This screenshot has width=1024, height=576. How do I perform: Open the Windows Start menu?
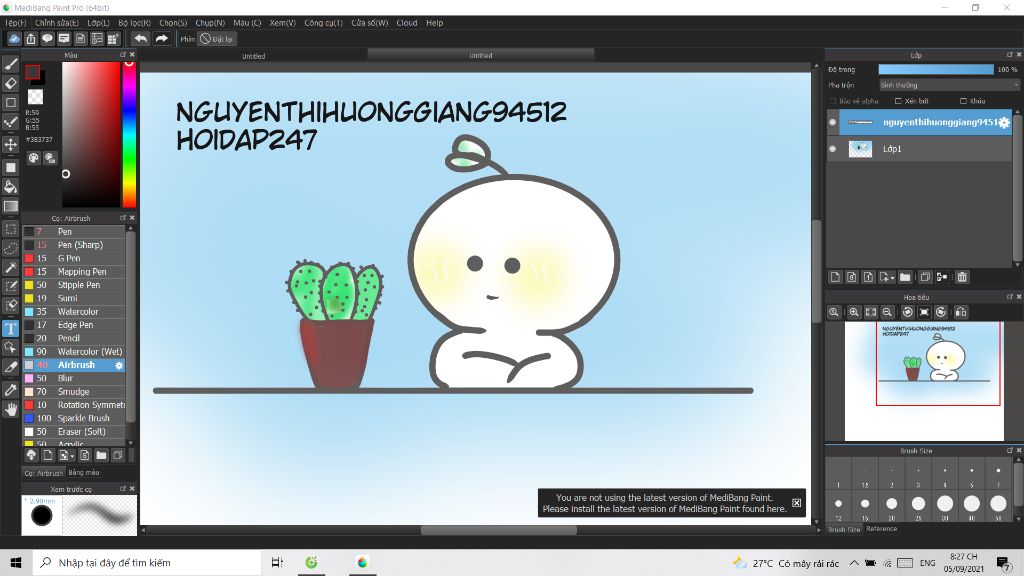16,563
